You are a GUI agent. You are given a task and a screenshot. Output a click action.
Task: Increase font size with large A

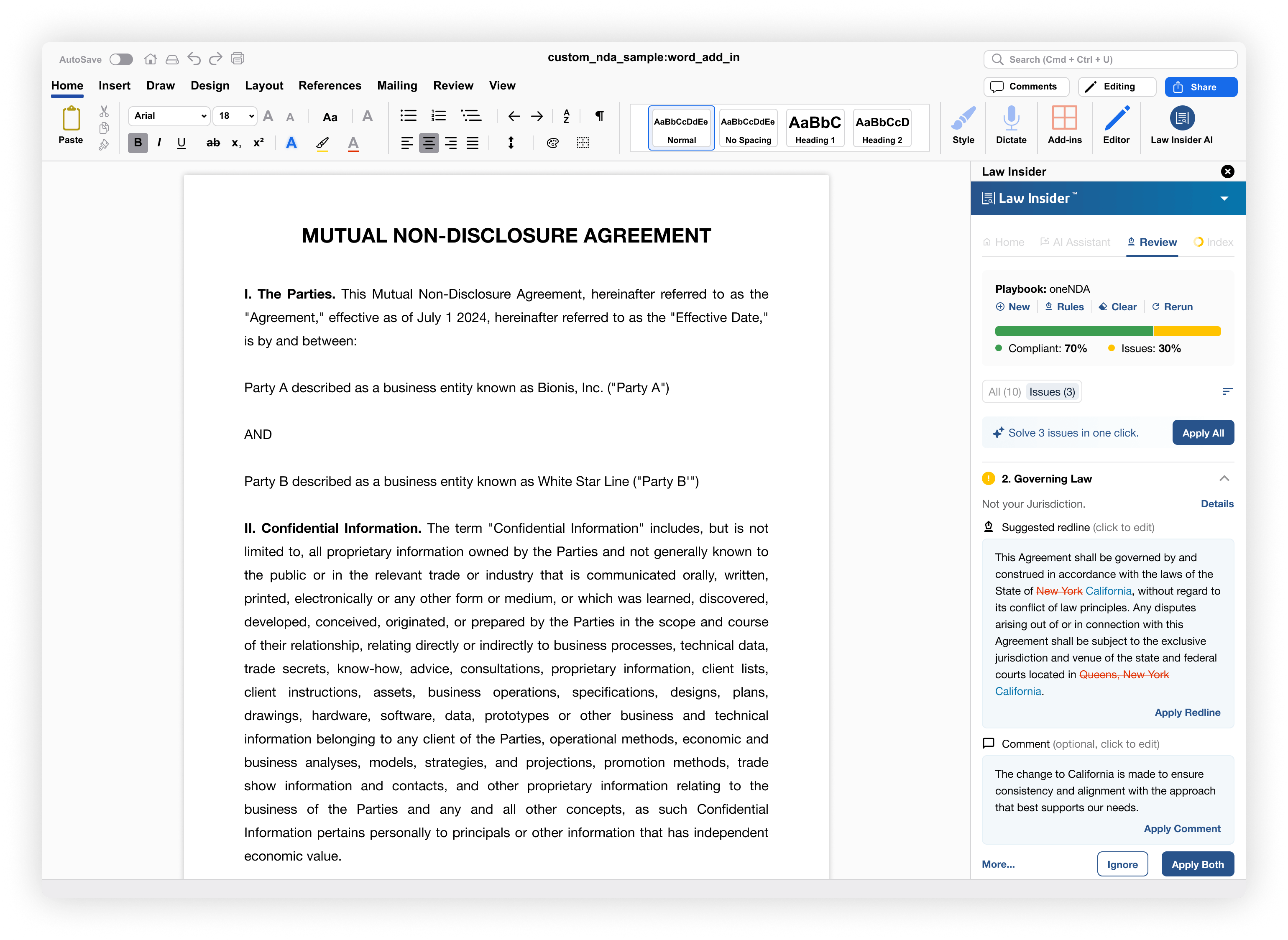pyautogui.click(x=268, y=116)
